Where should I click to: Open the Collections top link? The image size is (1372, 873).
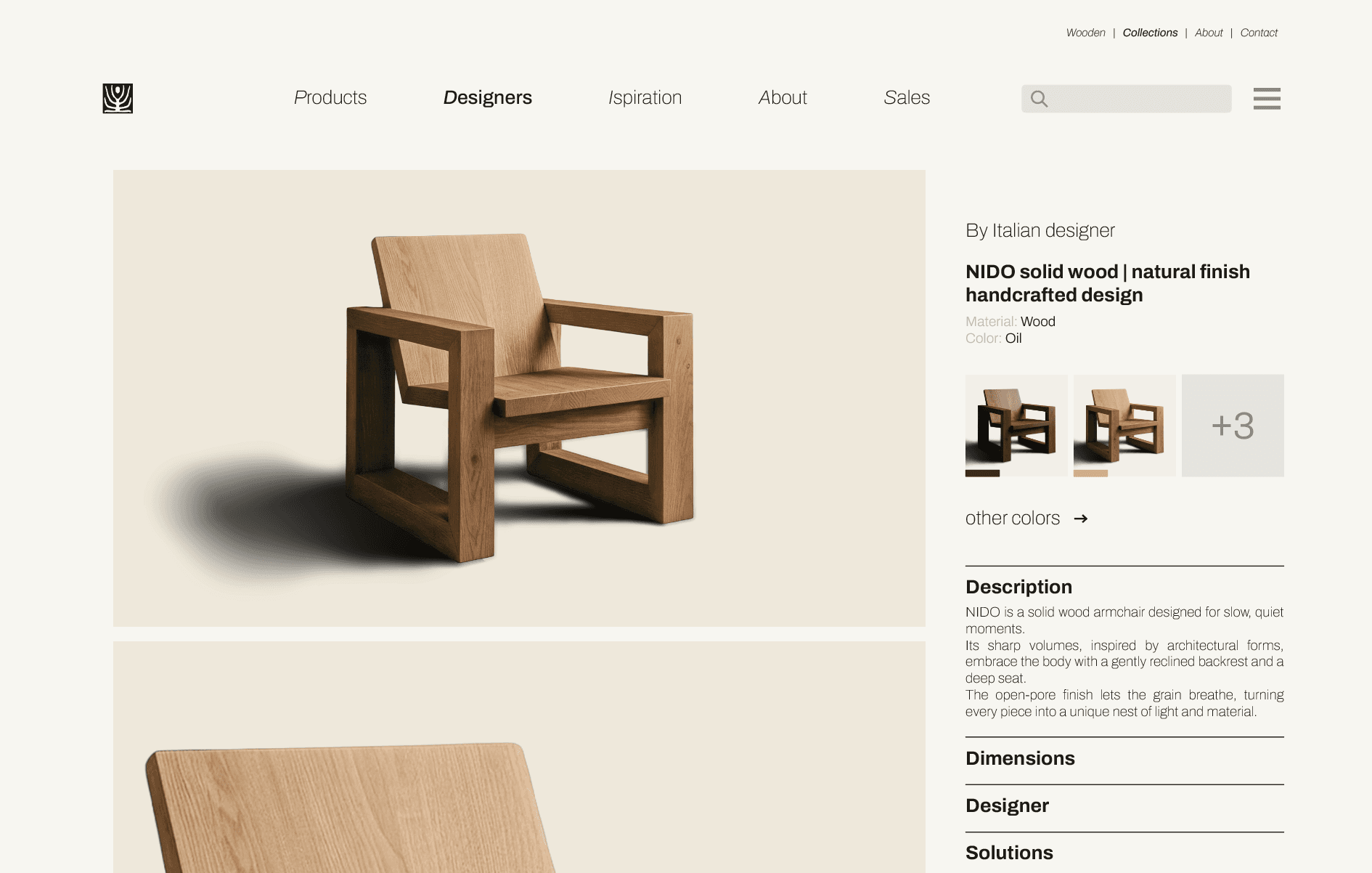point(1150,33)
